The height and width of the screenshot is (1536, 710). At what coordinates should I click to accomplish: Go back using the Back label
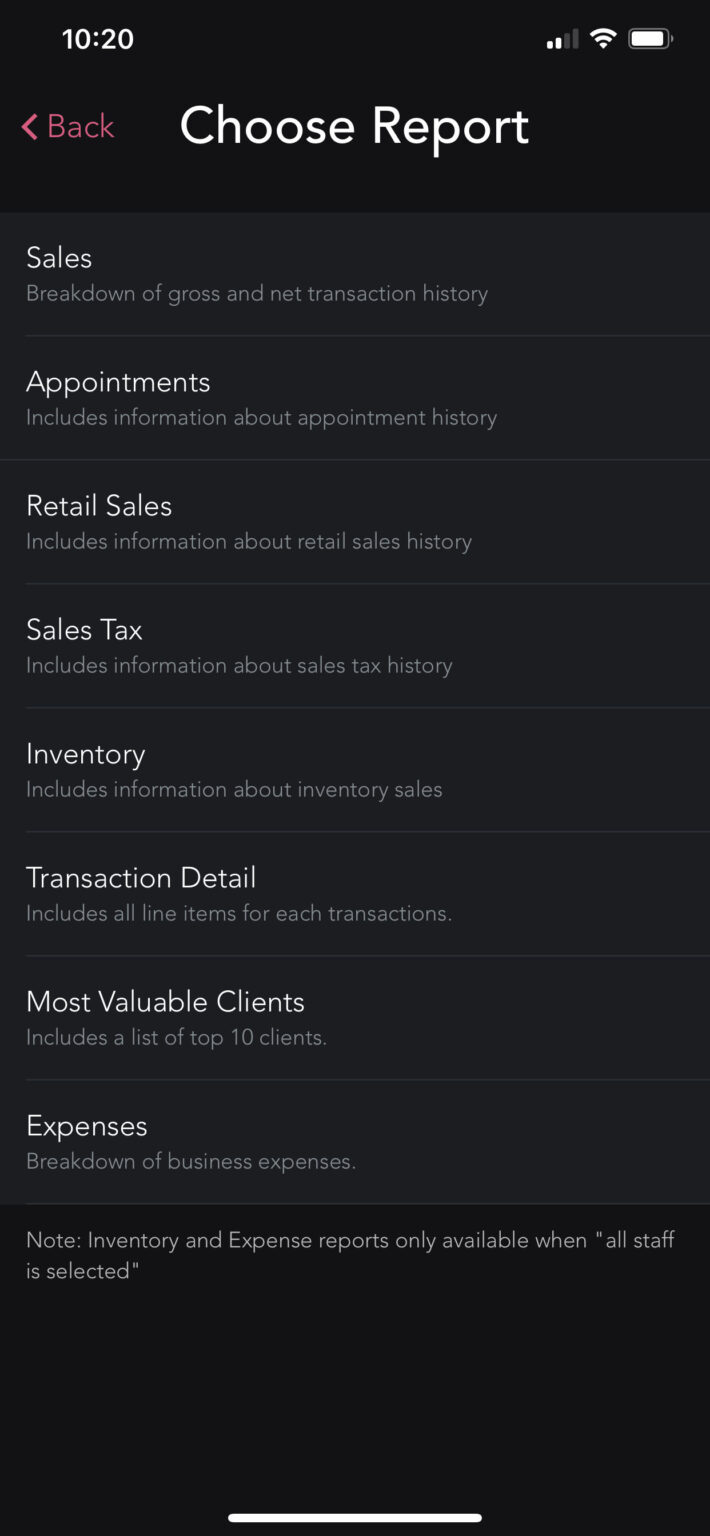point(81,127)
